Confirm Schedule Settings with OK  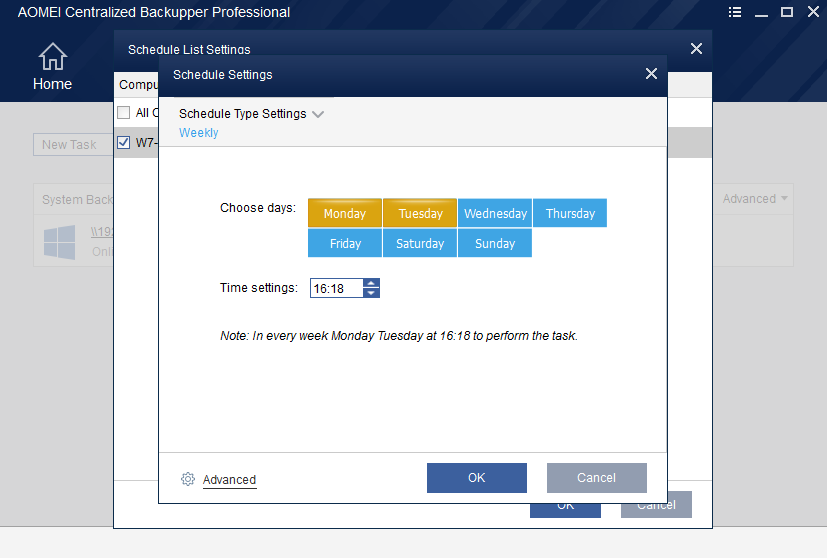pyautogui.click(x=477, y=478)
